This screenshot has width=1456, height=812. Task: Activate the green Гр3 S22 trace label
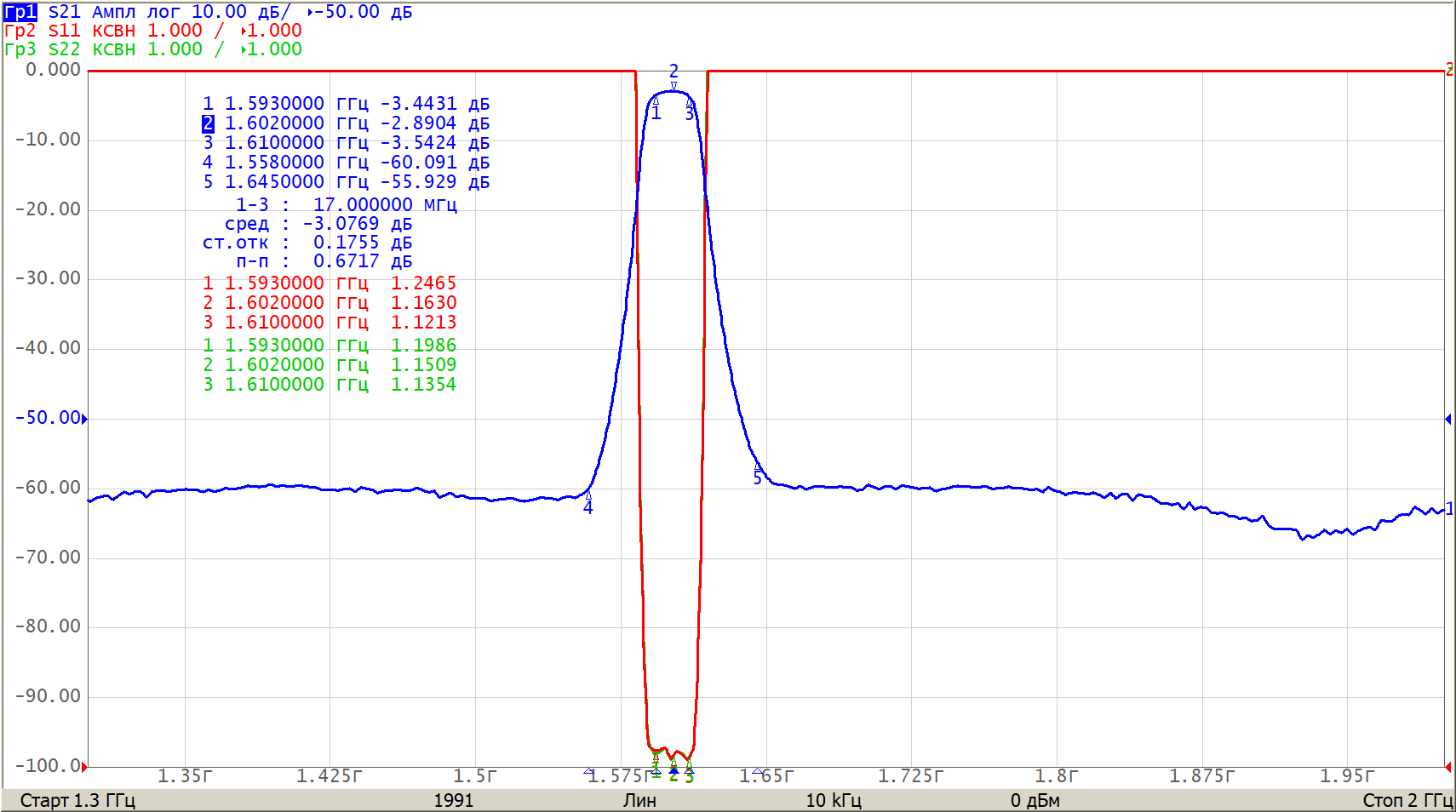click(x=20, y=49)
